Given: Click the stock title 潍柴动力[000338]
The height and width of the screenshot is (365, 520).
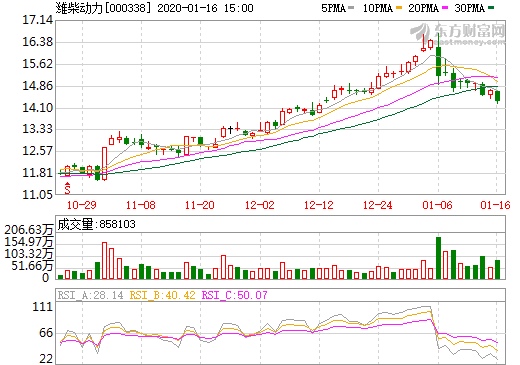Looking at the screenshot, I should [x=103, y=8].
